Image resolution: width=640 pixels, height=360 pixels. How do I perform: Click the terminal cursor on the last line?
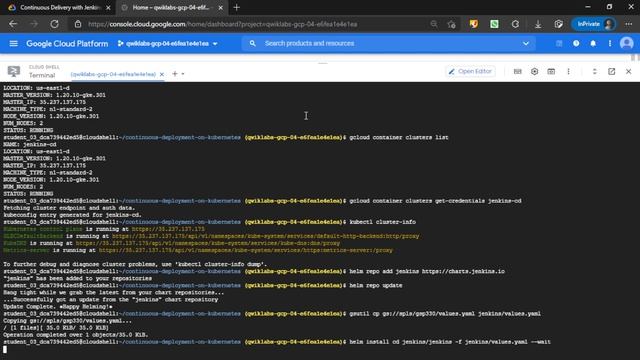pyautogui.click(x=5, y=349)
